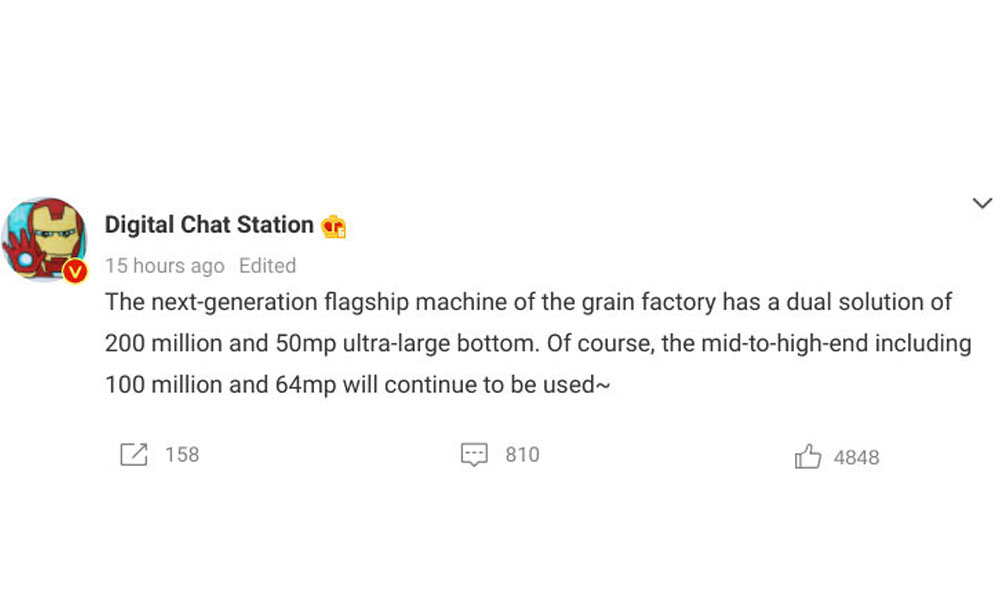Open the Iron Man profile avatar
This screenshot has width=1000, height=600.
tap(42, 238)
